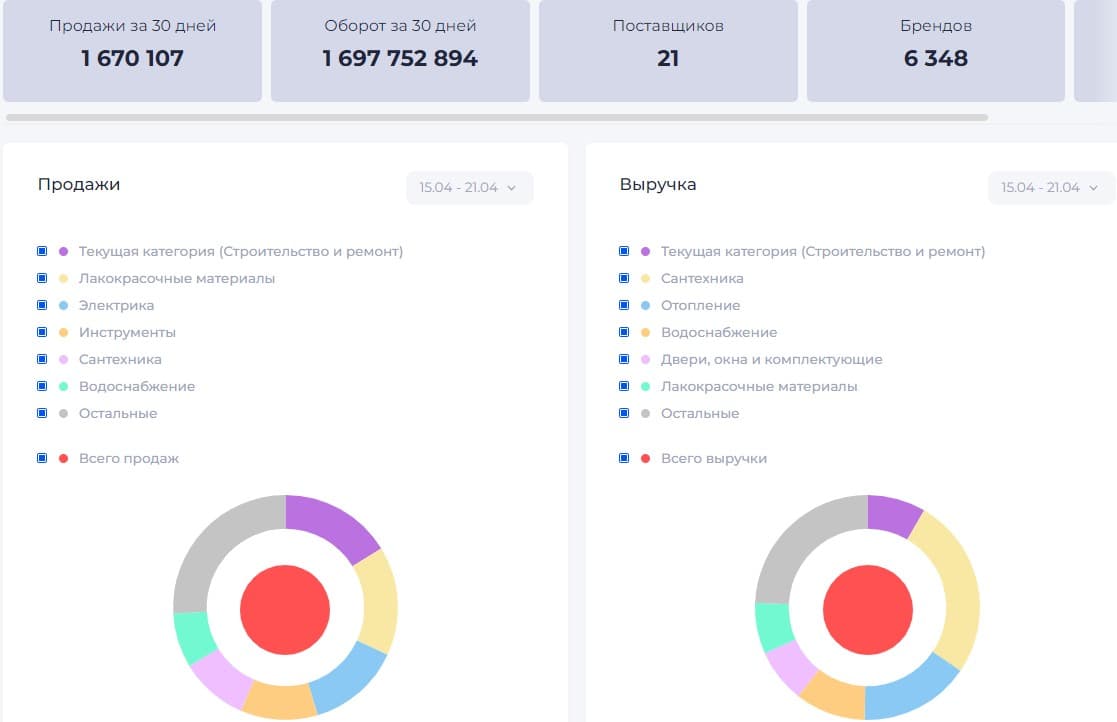Click Всего продаж legend label

(128, 459)
